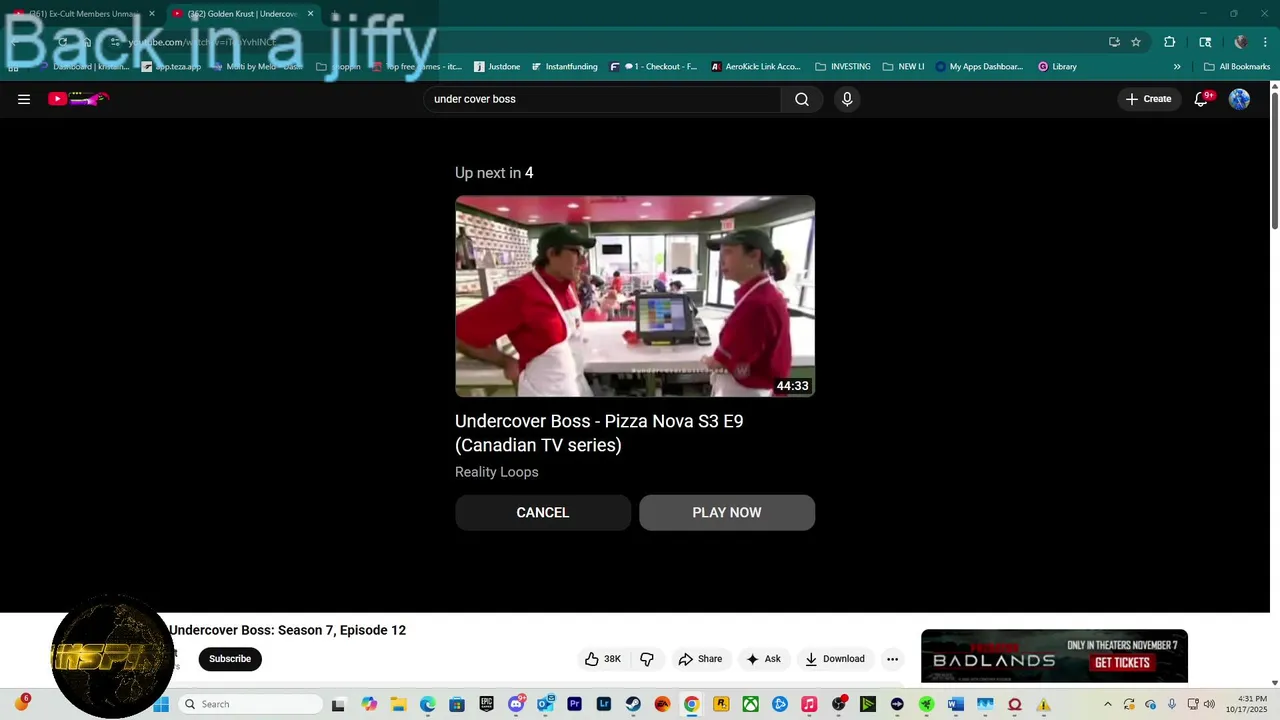The image size is (1280, 720).
Task: Click the install-app icon in address bar
Action: pos(1114,42)
